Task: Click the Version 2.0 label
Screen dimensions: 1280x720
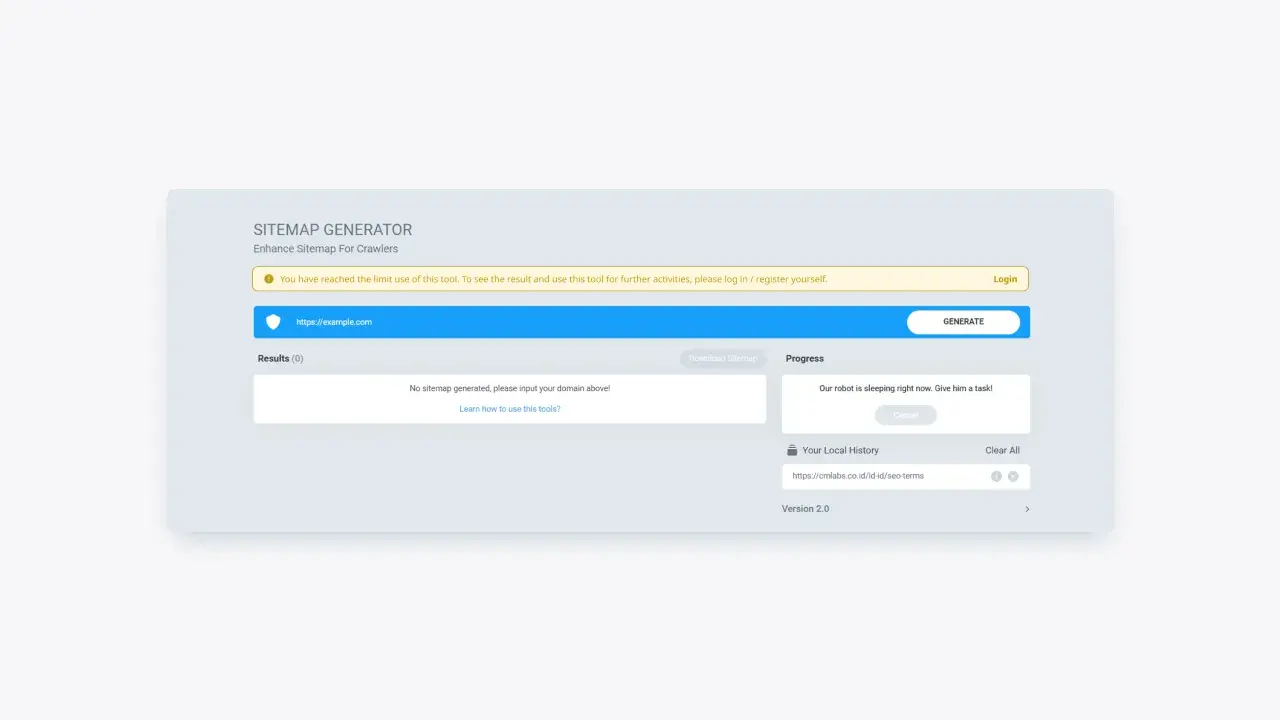Action: (805, 509)
